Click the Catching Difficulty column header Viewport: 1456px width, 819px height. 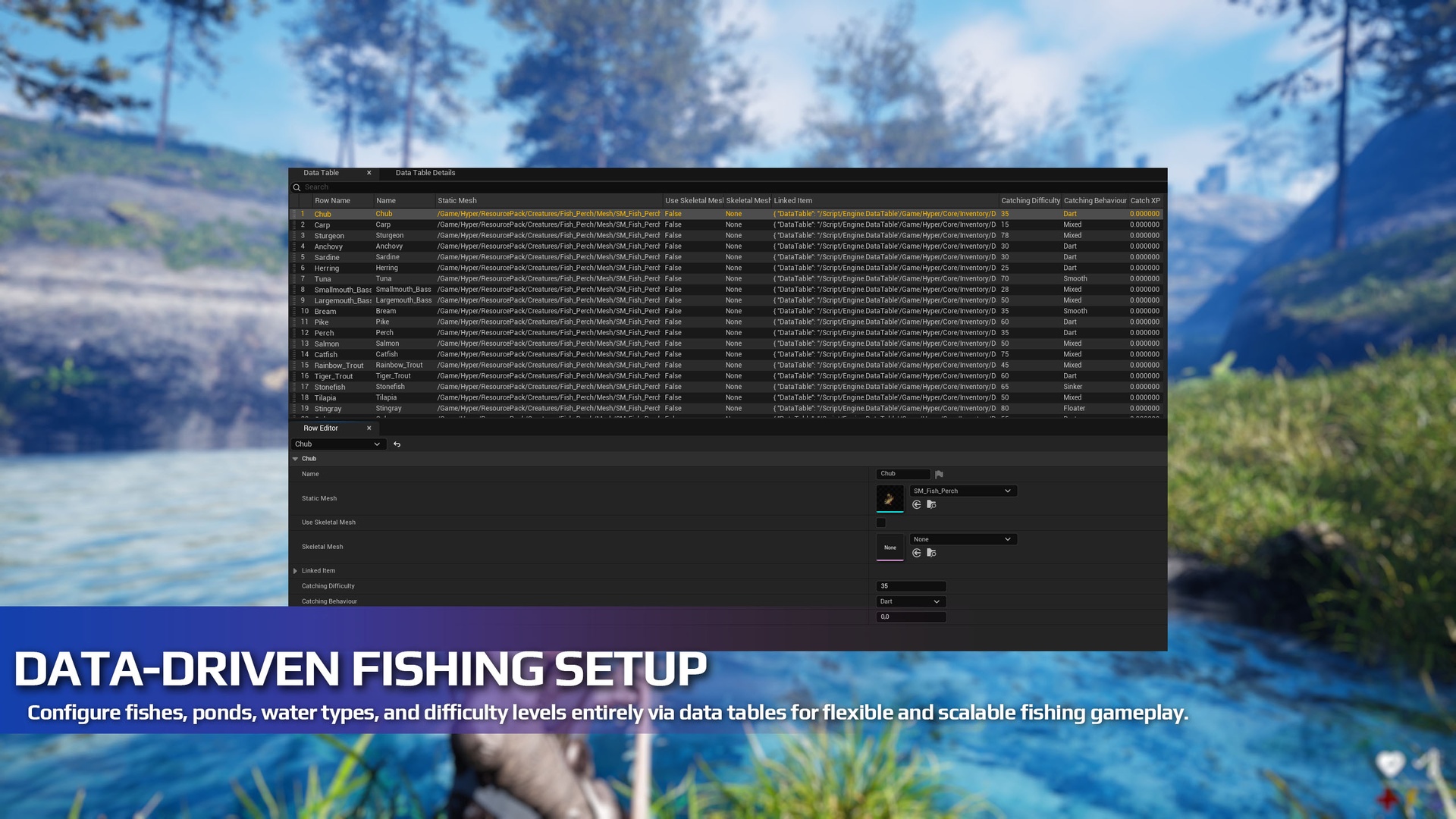[x=1030, y=201]
